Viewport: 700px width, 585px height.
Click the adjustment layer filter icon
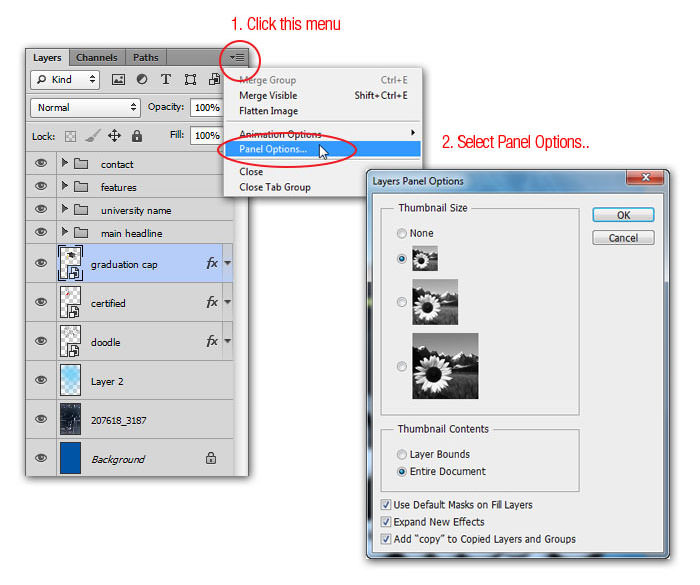point(142,80)
